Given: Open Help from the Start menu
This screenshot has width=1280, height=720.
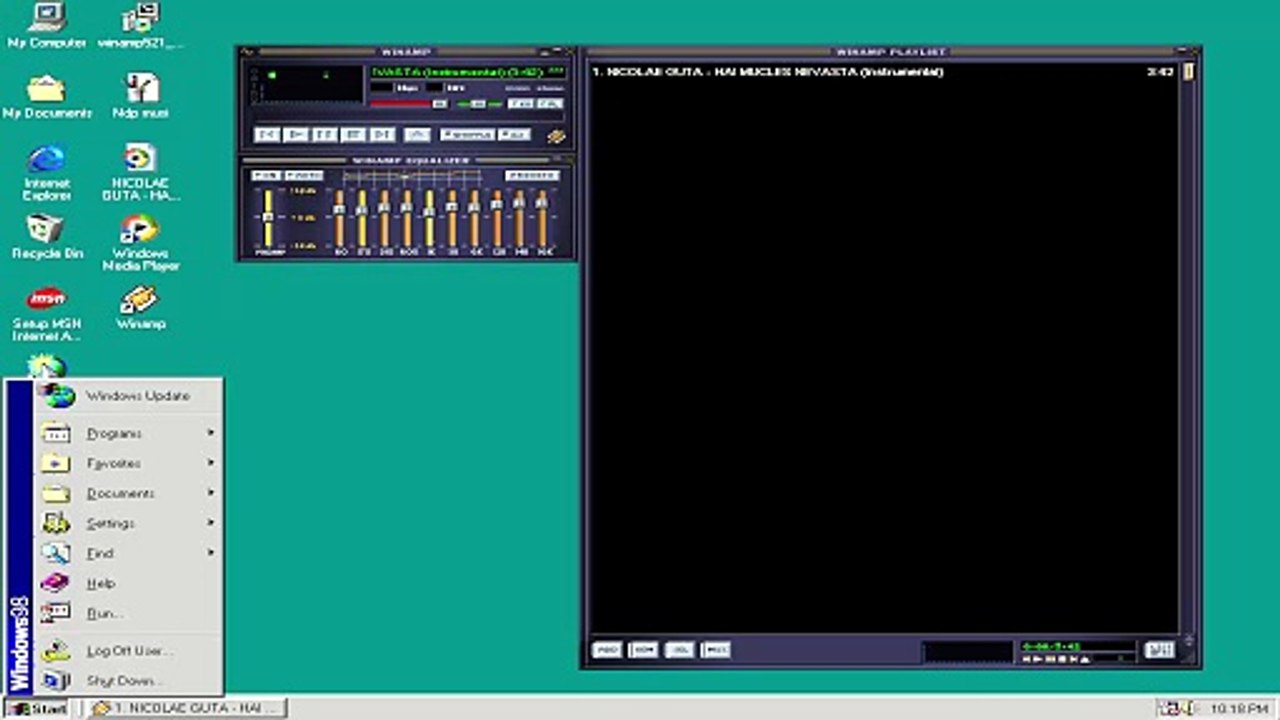Looking at the screenshot, I should (128, 584).
